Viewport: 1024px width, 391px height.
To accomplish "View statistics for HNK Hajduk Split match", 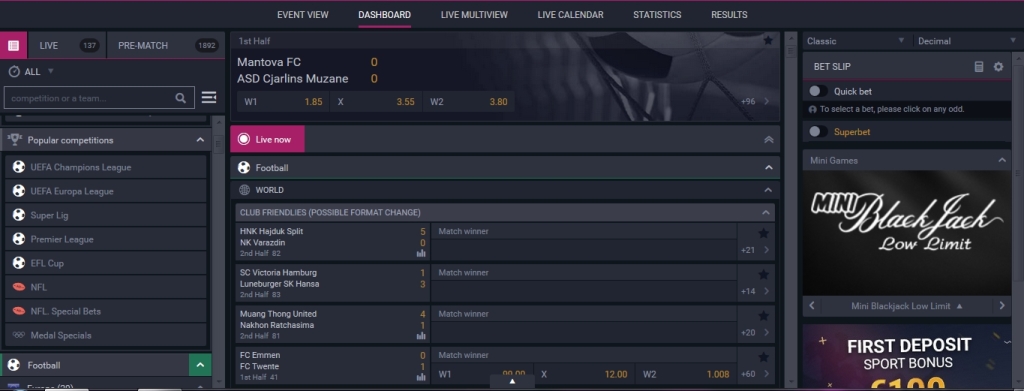I will 421,253.
